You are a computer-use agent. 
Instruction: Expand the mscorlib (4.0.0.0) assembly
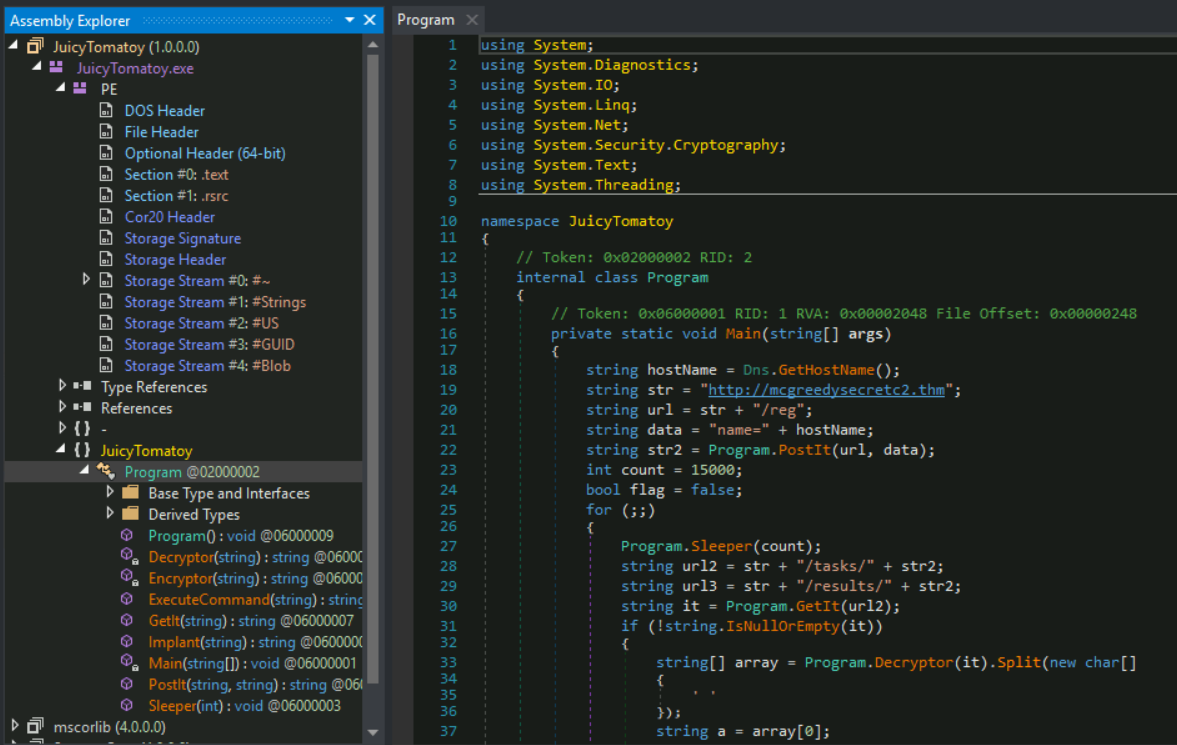[14, 725]
